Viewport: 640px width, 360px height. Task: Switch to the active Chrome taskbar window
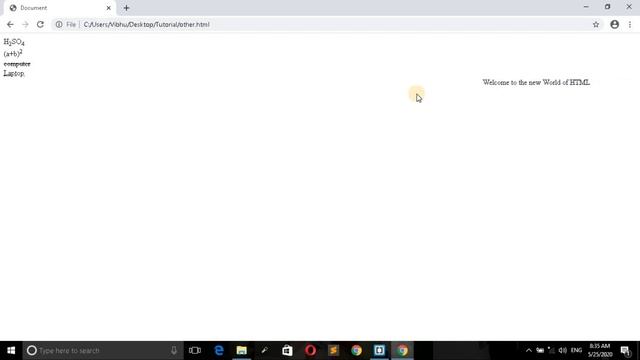(x=402, y=350)
